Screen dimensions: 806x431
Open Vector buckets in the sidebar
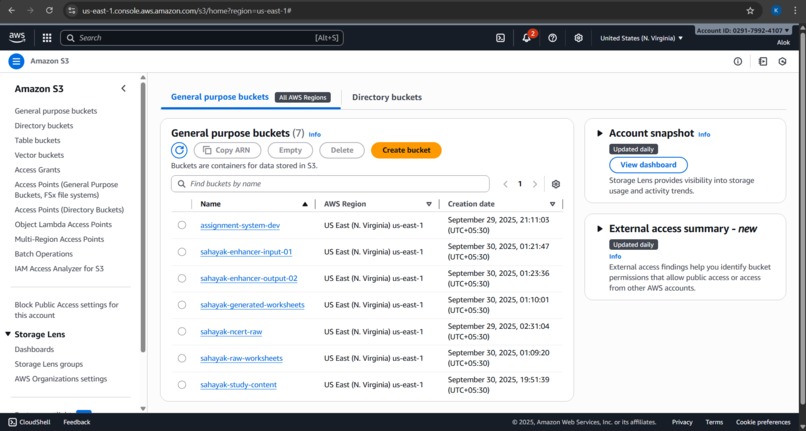[x=39, y=155]
